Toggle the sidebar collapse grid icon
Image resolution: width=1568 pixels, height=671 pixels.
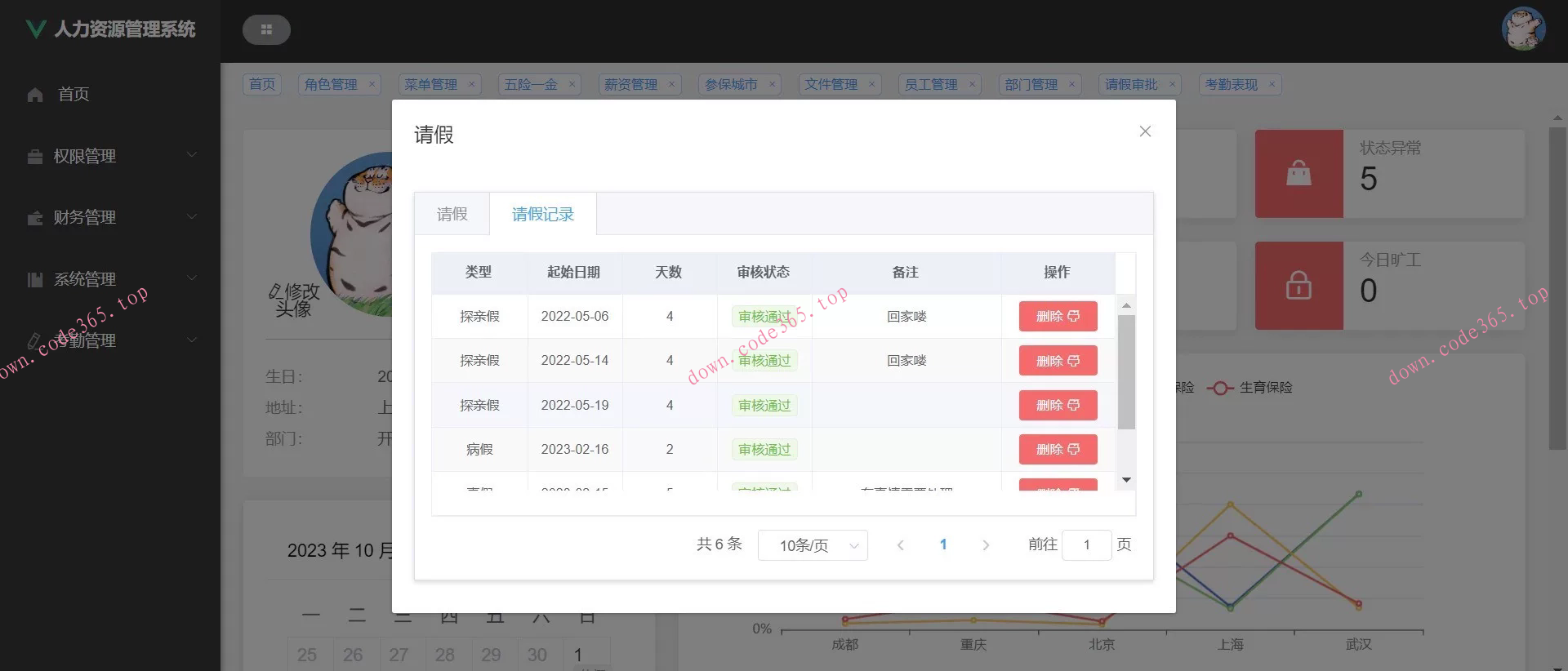pos(266,29)
